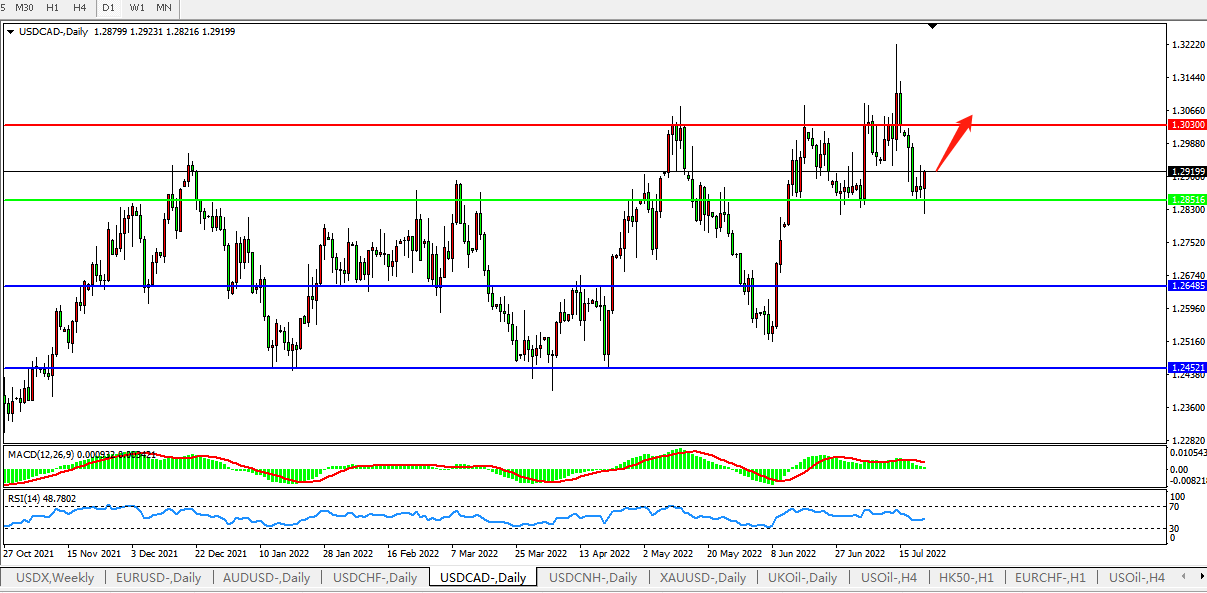Click the chart shift triangle marker

(932, 26)
